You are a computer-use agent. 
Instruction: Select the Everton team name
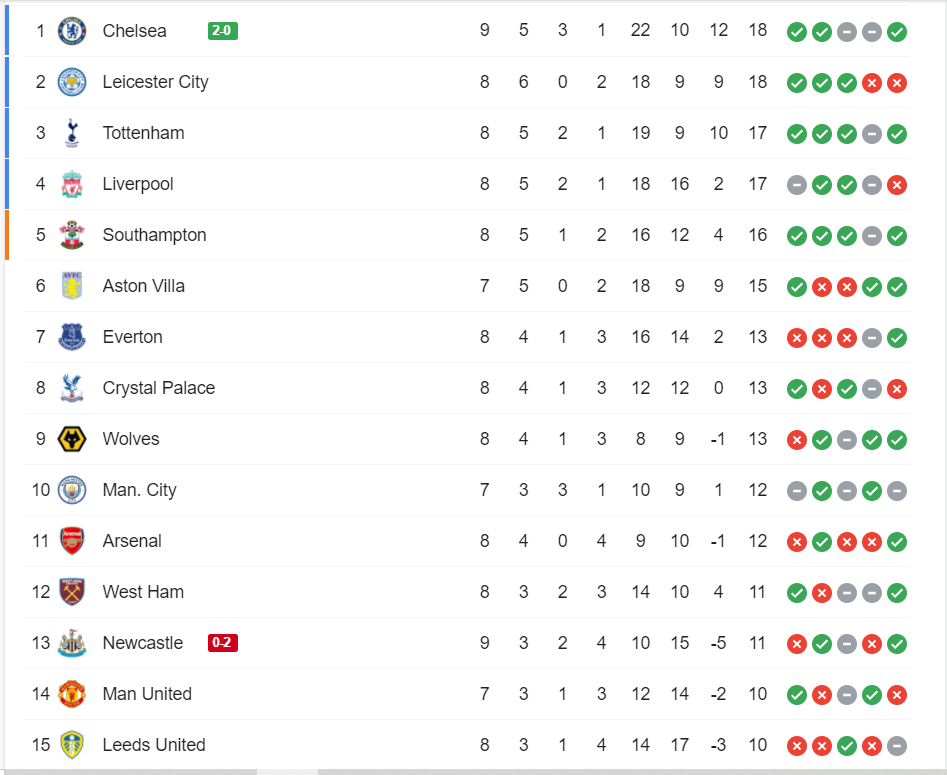pyautogui.click(x=132, y=337)
